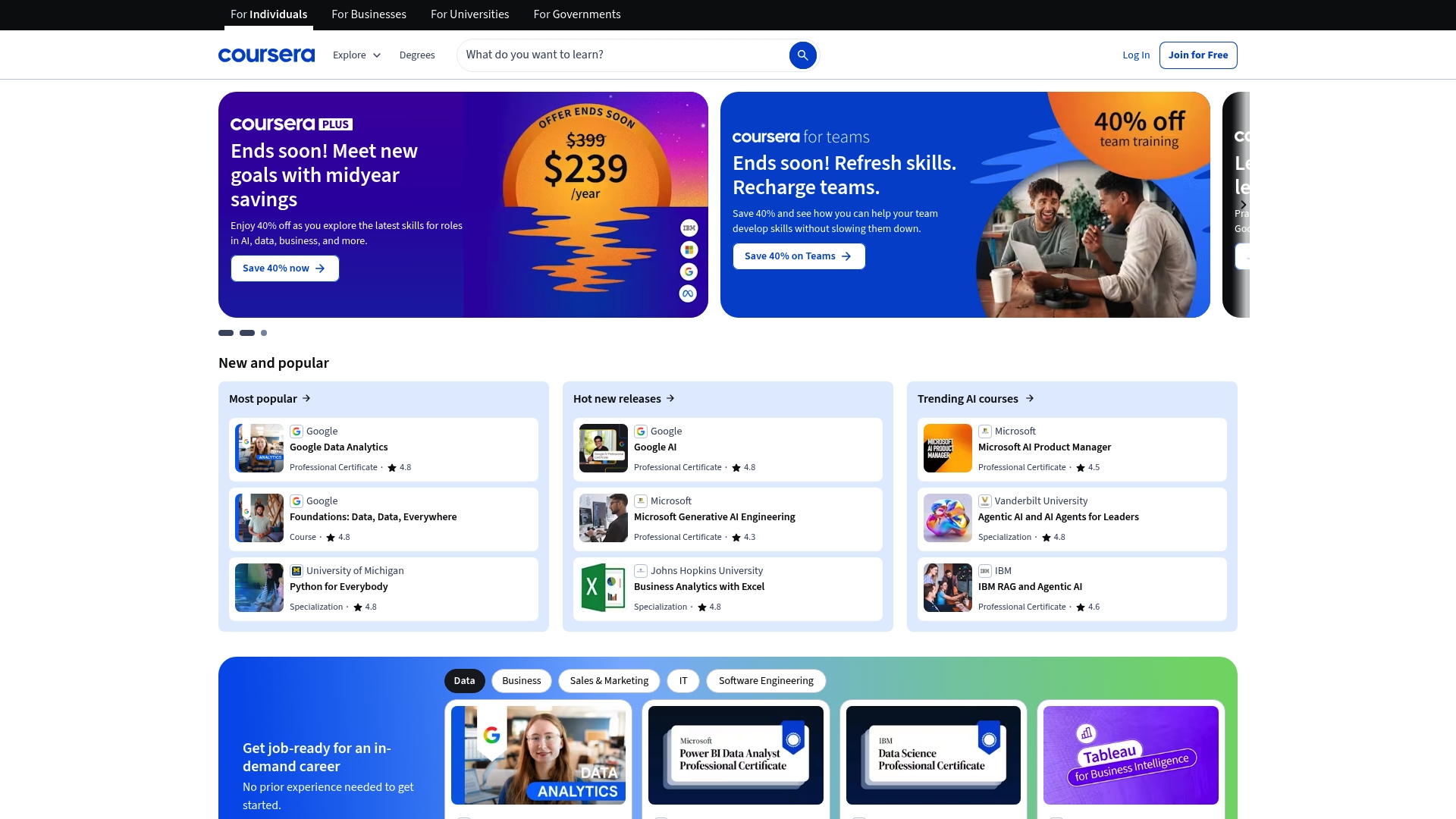1456x819 pixels.
Task: Open Trending AI courses arrow link
Action: point(1030,398)
